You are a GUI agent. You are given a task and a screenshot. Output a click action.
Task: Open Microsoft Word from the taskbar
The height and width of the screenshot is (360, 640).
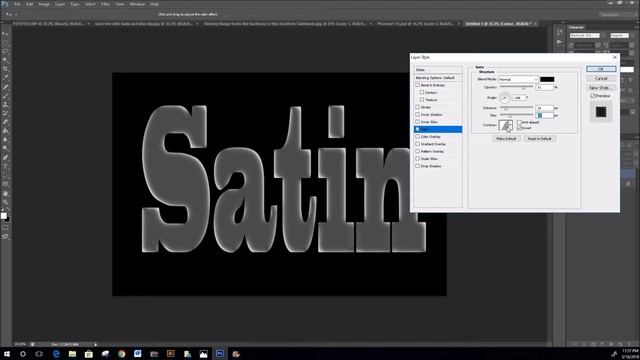pyautogui.click(x=138, y=354)
